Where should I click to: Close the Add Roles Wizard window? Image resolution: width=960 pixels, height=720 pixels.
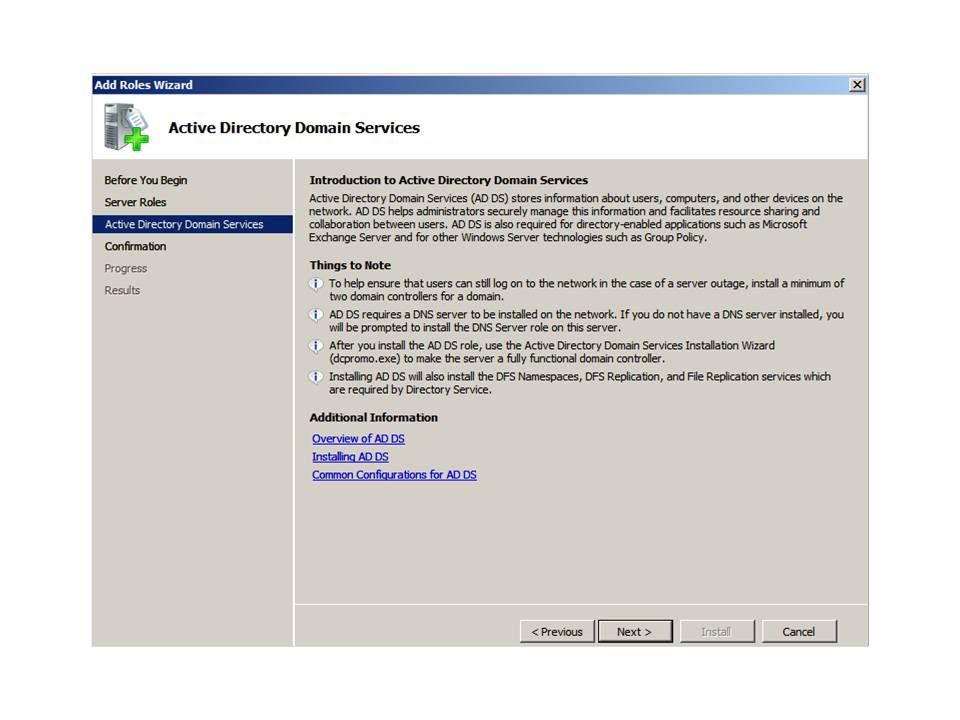point(857,84)
